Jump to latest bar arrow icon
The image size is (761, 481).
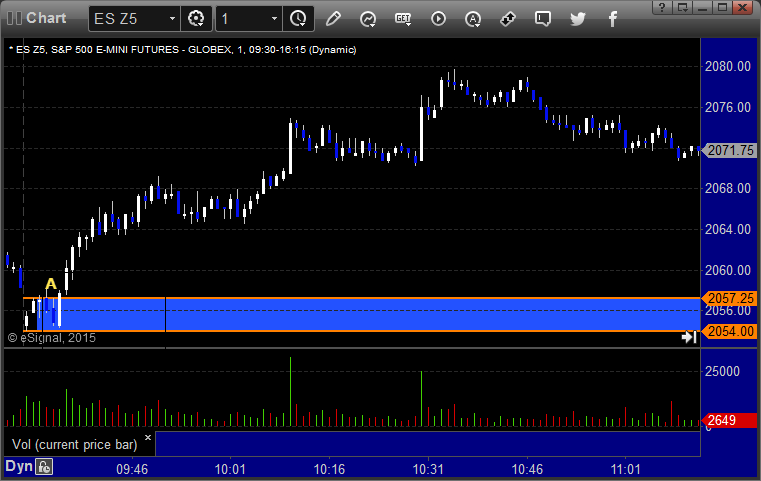[689, 337]
